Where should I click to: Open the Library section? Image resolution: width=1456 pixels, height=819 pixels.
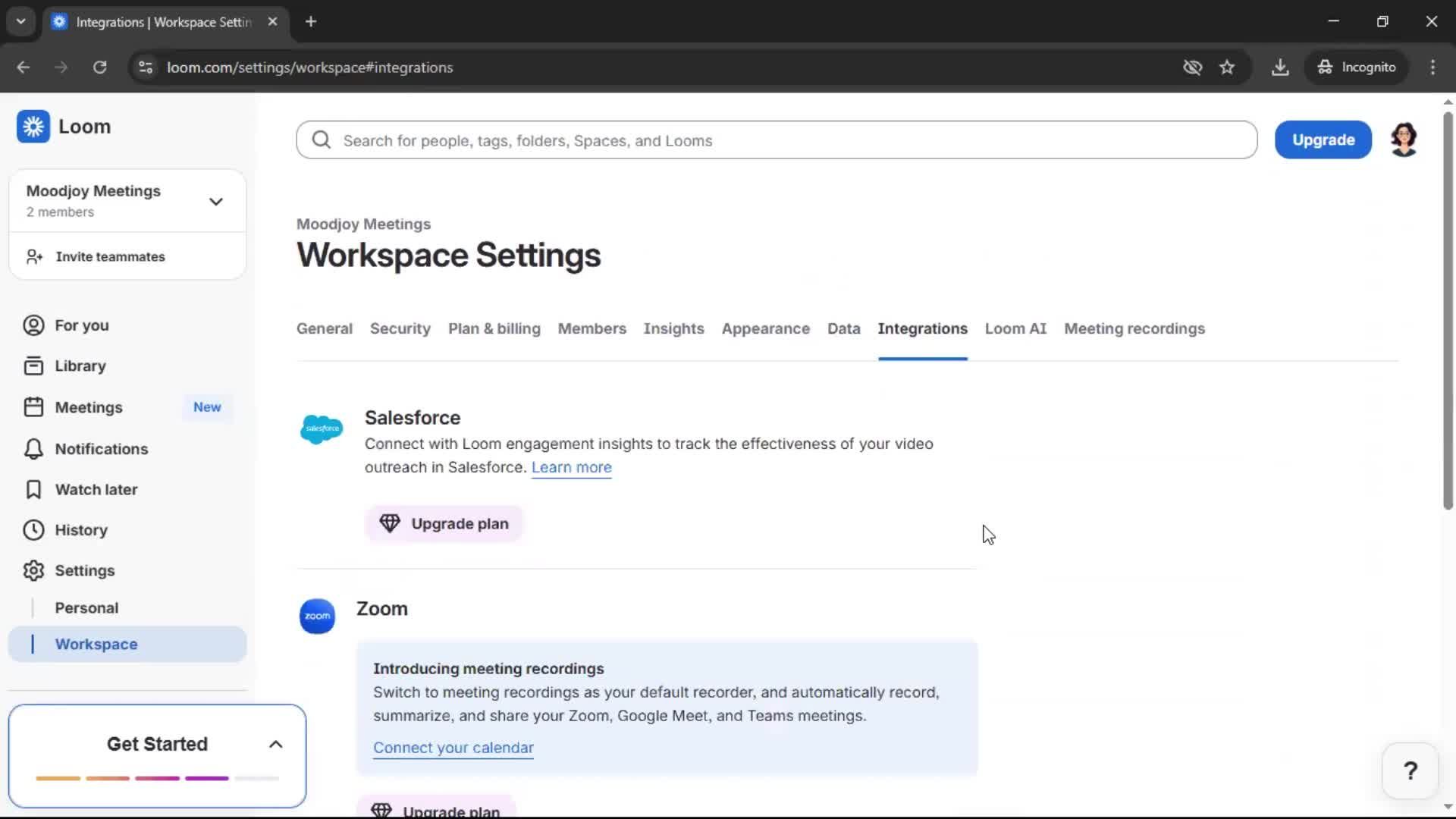[x=80, y=366]
